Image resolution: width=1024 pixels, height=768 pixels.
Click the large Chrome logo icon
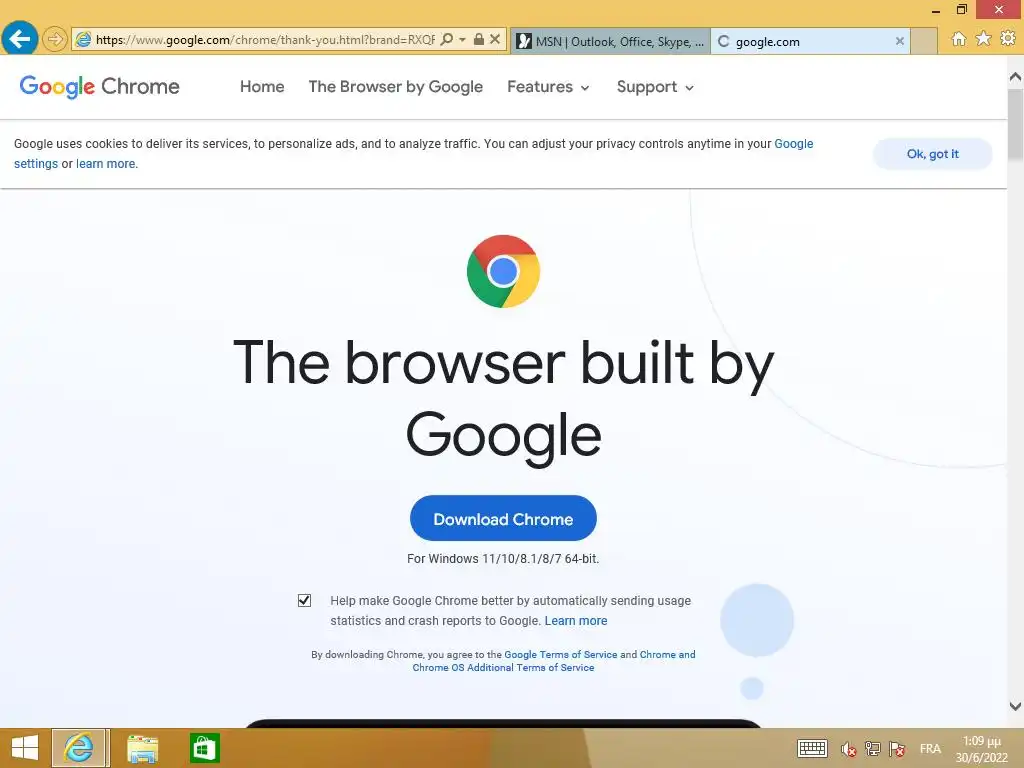coord(503,271)
